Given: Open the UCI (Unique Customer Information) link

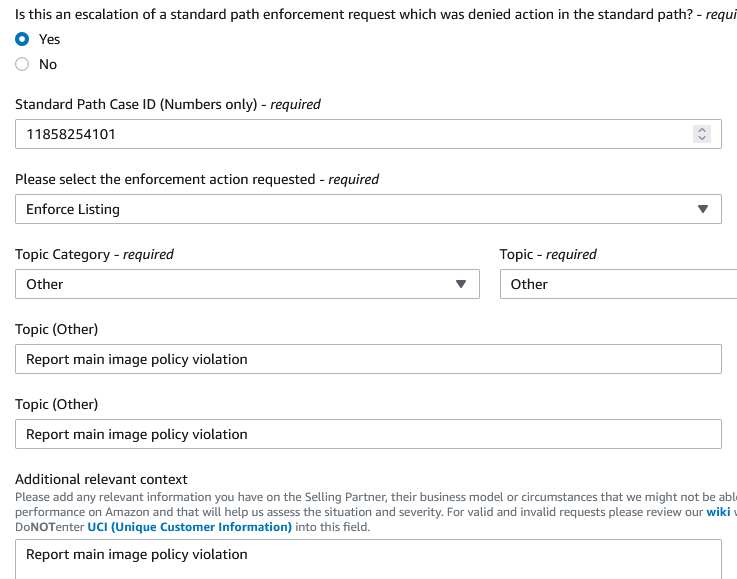Looking at the screenshot, I should click(190, 527).
